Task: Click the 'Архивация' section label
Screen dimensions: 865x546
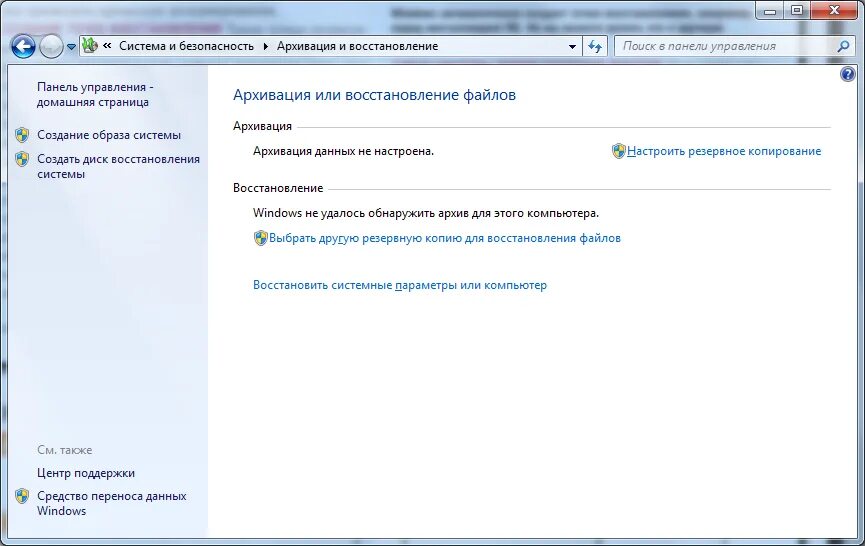Action: pos(262,126)
